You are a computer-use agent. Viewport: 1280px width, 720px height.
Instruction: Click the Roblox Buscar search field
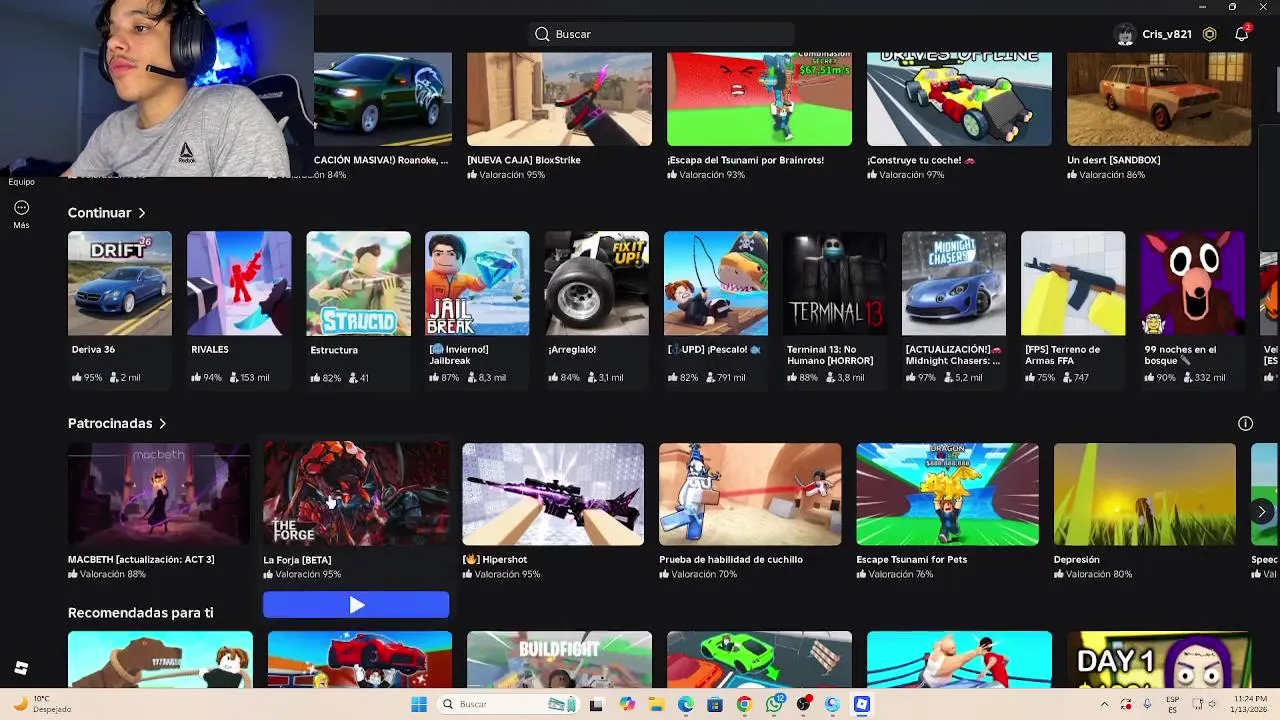[x=661, y=34]
